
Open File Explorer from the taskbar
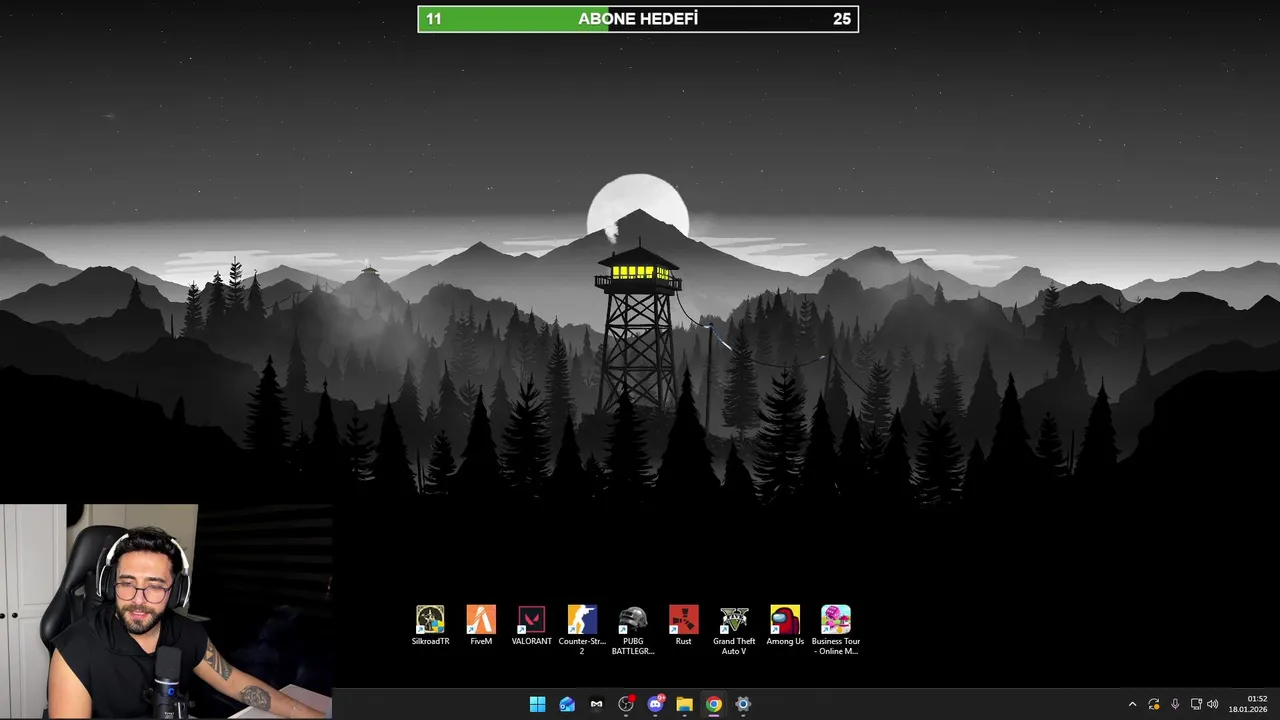tap(684, 704)
